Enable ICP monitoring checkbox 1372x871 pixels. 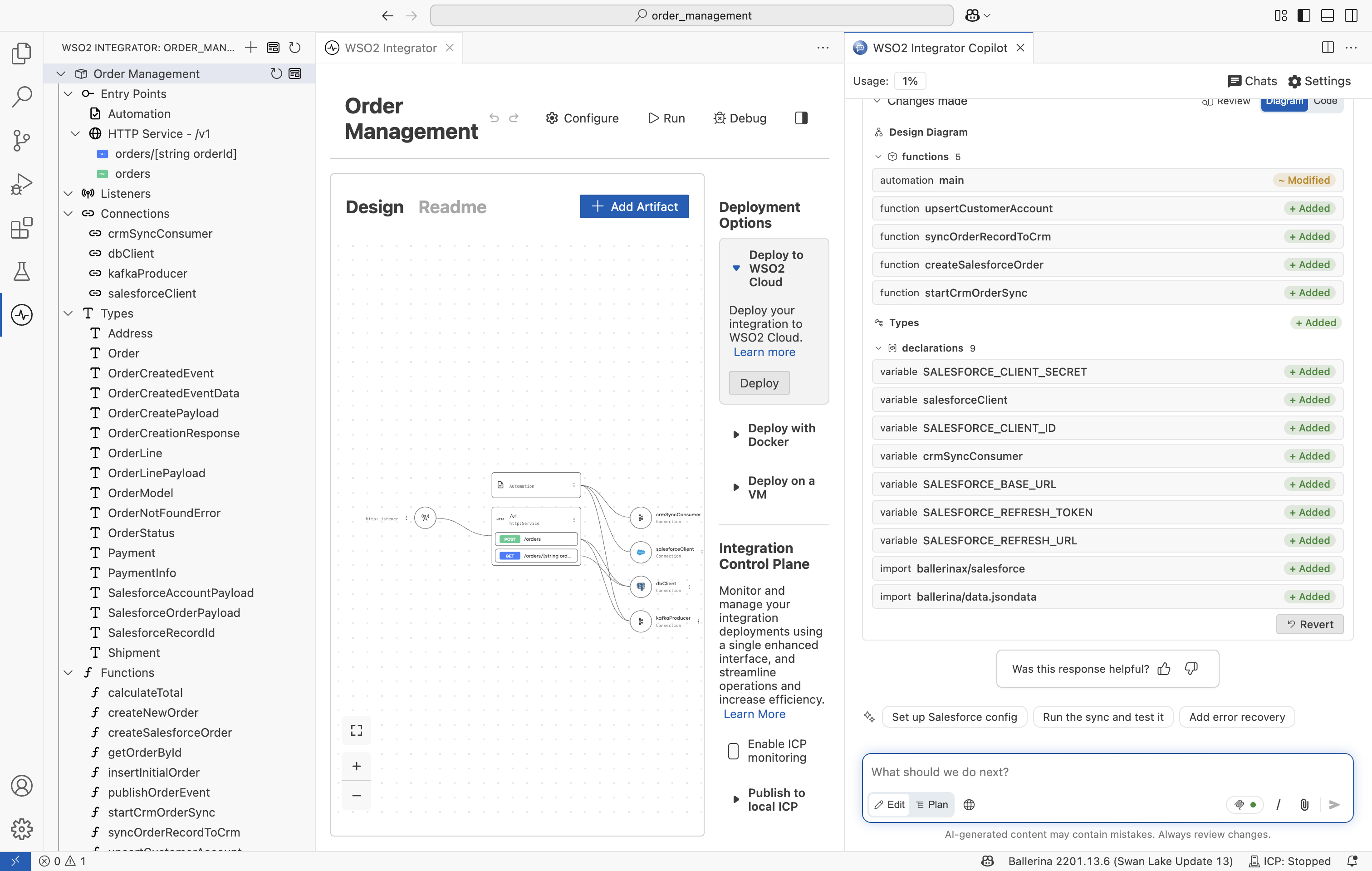734,751
